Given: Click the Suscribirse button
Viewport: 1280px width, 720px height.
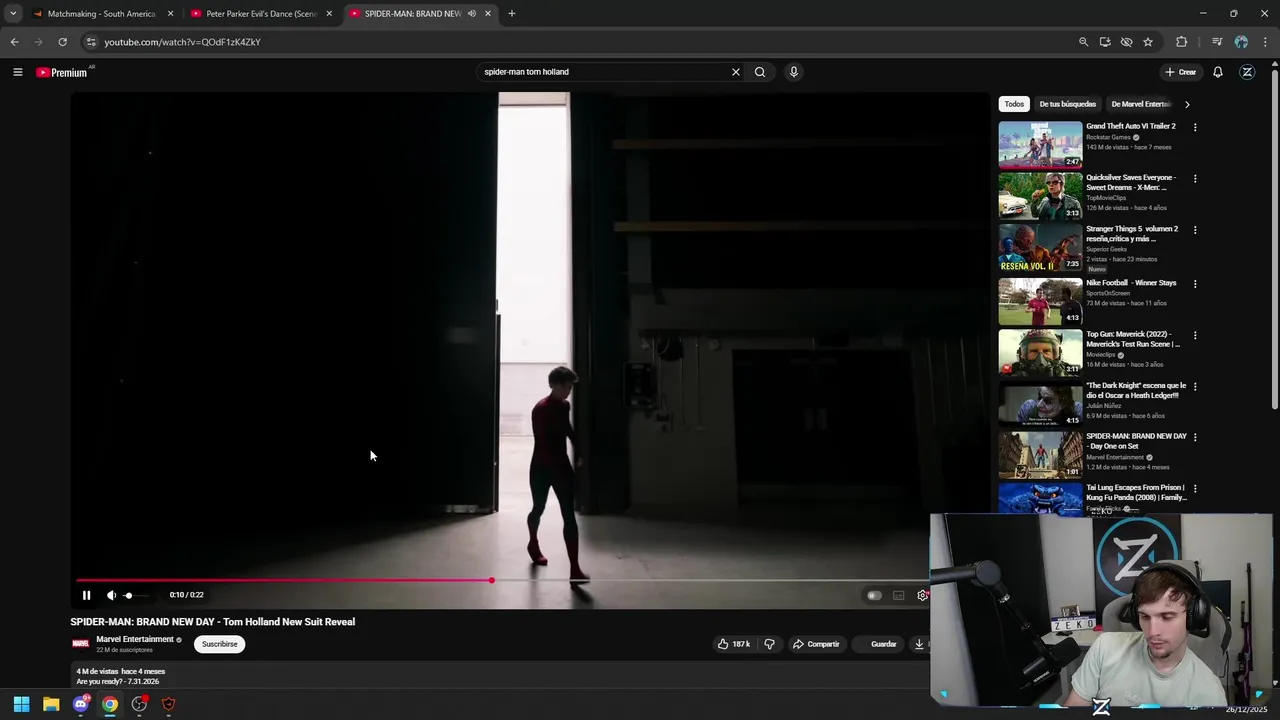Looking at the screenshot, I should click(x=220, y=644).
